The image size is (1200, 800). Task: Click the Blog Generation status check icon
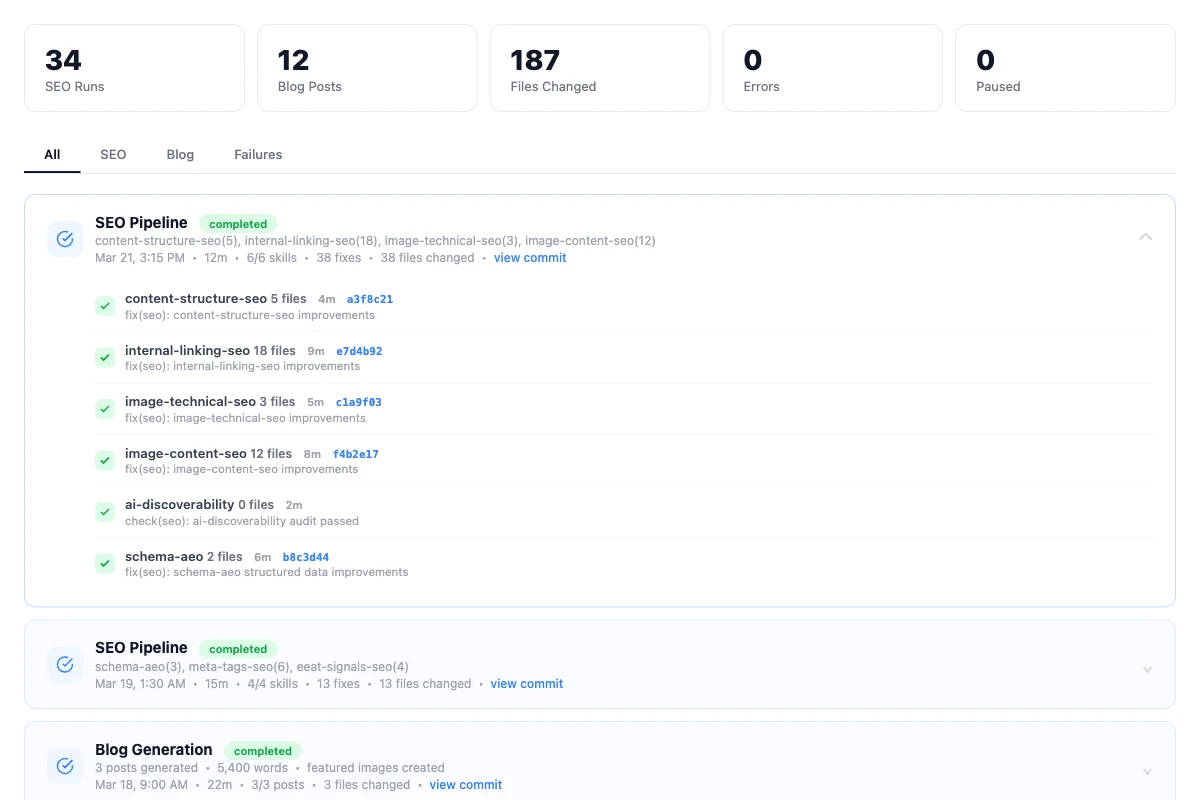click(65, 766)
